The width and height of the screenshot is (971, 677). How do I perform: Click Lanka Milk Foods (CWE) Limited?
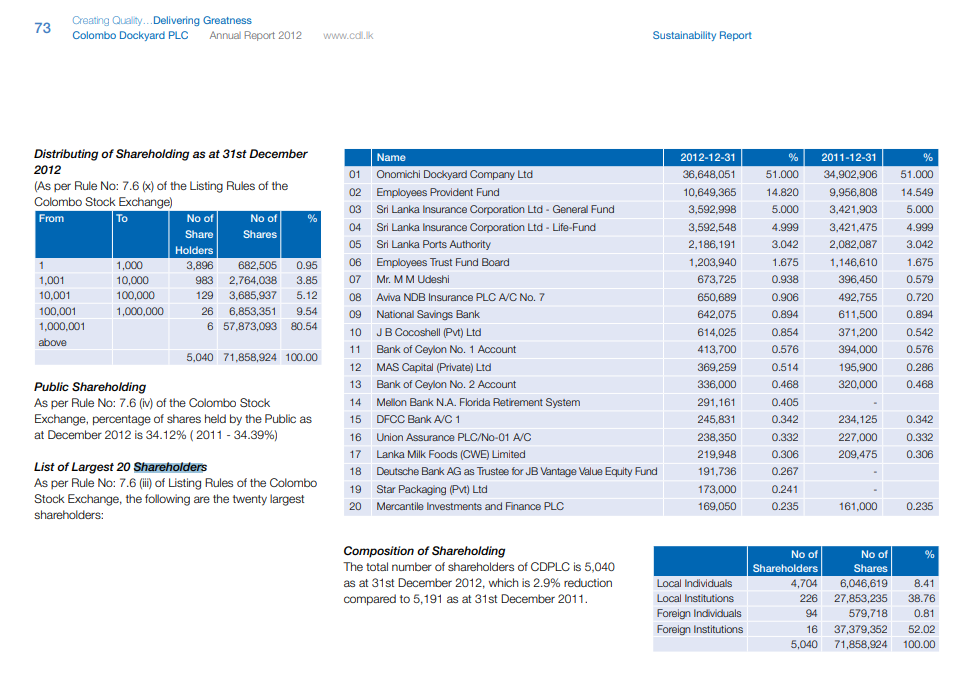click(451, 455)
